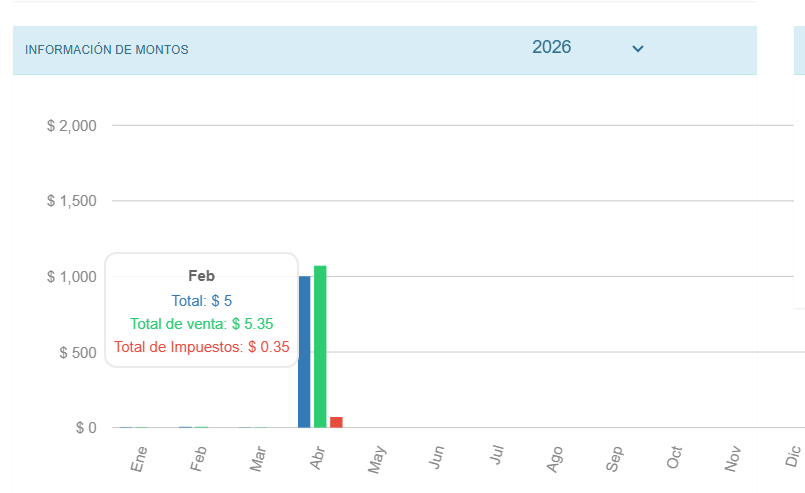Click the Información de Montos panel header
The image size is (805, 493).
(385, 50)
